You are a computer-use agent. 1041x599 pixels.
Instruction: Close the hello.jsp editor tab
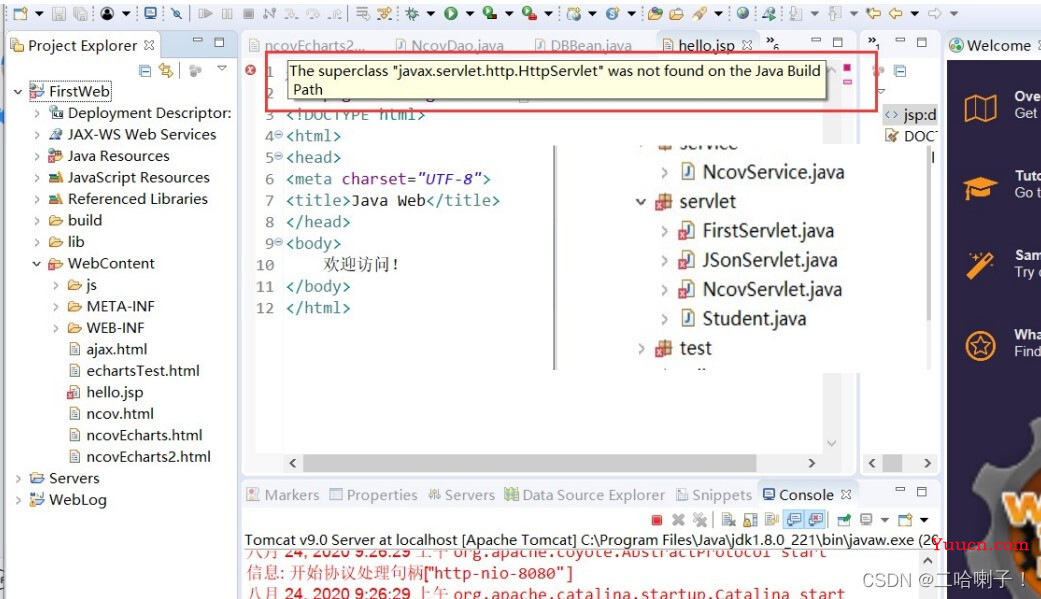747,45
